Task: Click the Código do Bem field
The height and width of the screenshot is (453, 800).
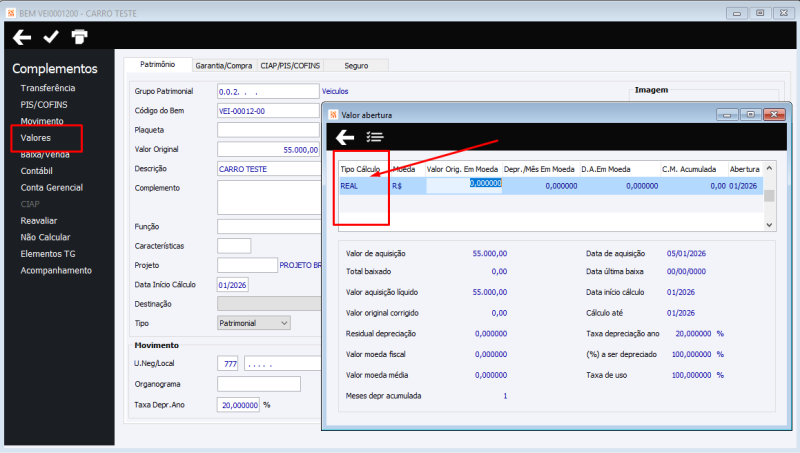Action: [268, 111]
